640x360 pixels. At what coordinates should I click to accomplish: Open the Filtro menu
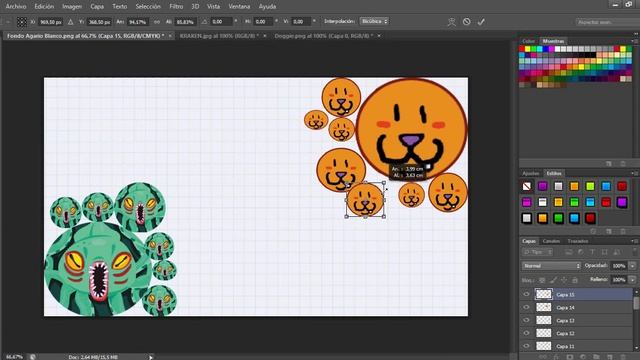176,7
